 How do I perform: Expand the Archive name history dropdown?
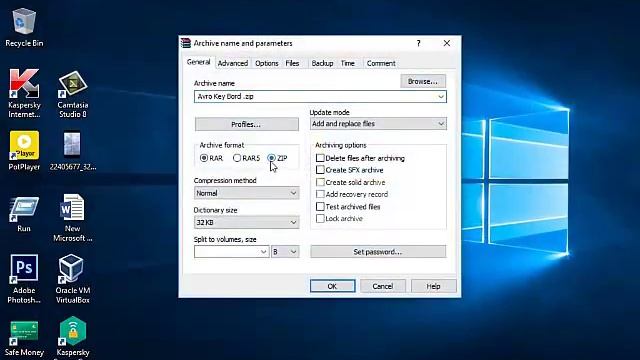441,97
